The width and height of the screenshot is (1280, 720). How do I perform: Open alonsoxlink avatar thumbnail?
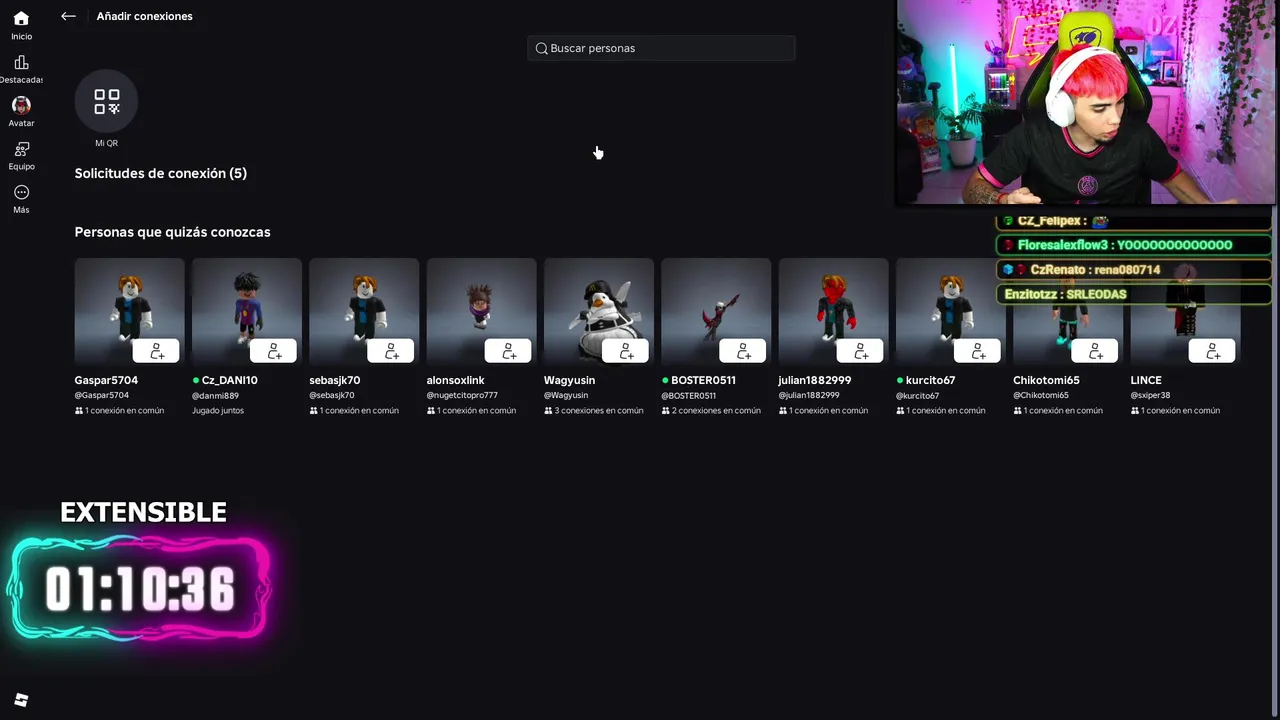point(481,313)
